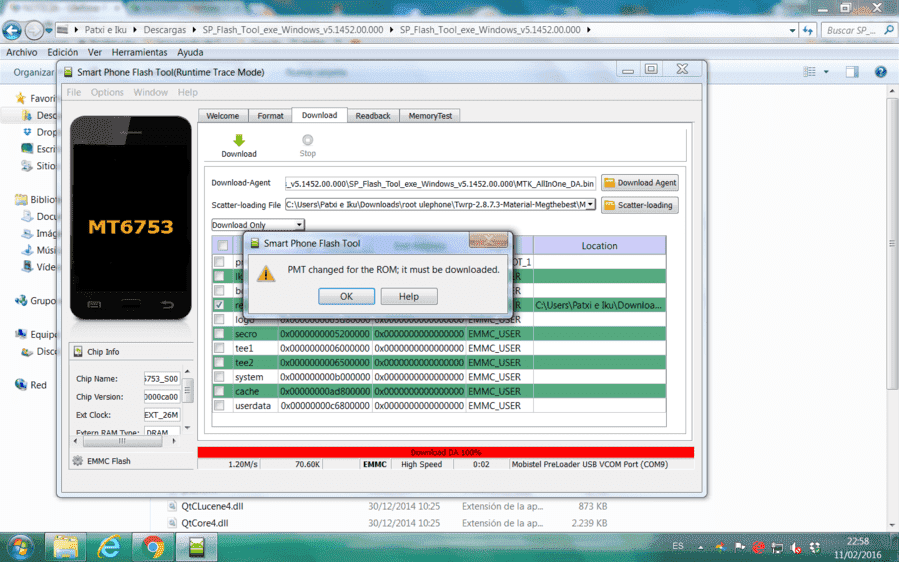Image resolution: width=899 pixels, height=562 pixels.
Task: Toggle the userdata partition checkbox
Action: pyautogui.click(x=219, y=405)
